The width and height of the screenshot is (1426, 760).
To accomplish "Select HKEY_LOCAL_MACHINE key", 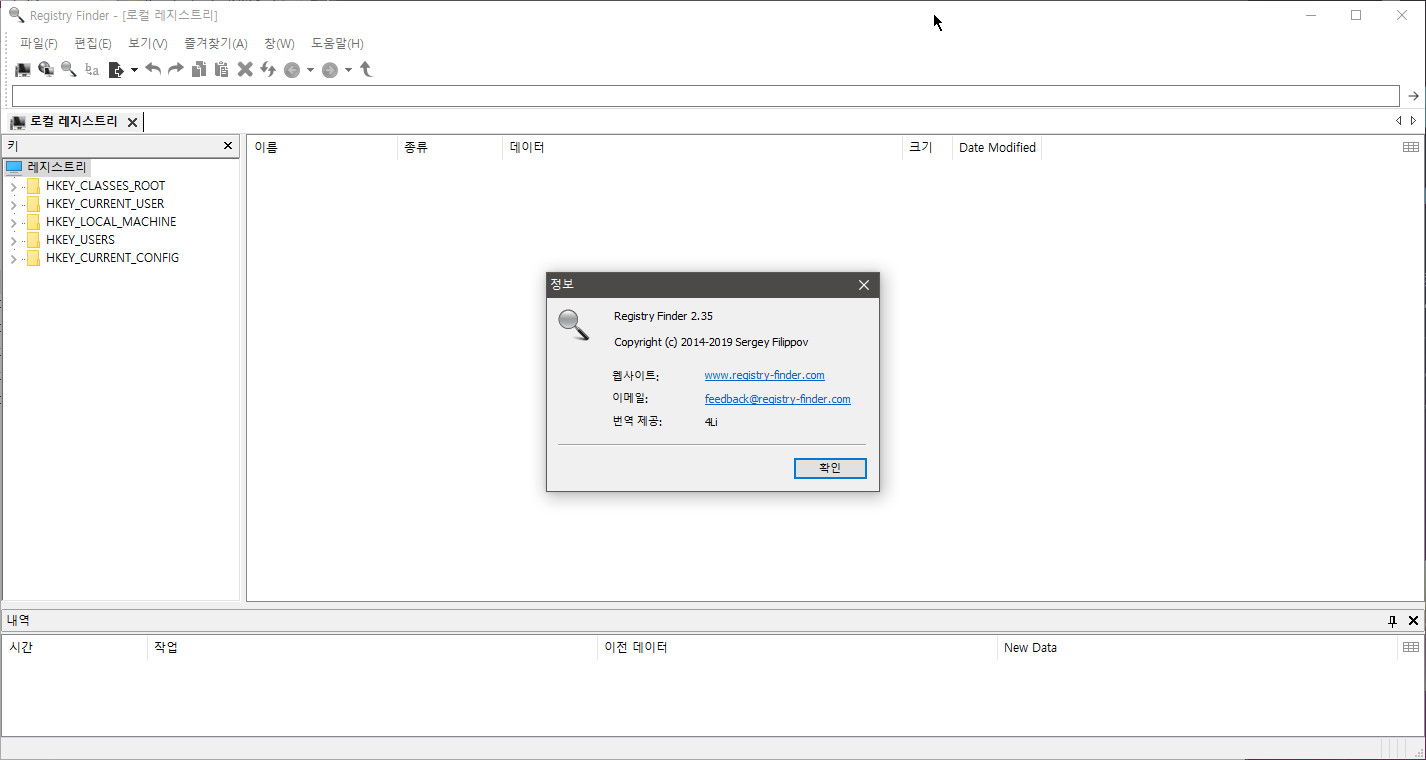I will click(111, 222).
